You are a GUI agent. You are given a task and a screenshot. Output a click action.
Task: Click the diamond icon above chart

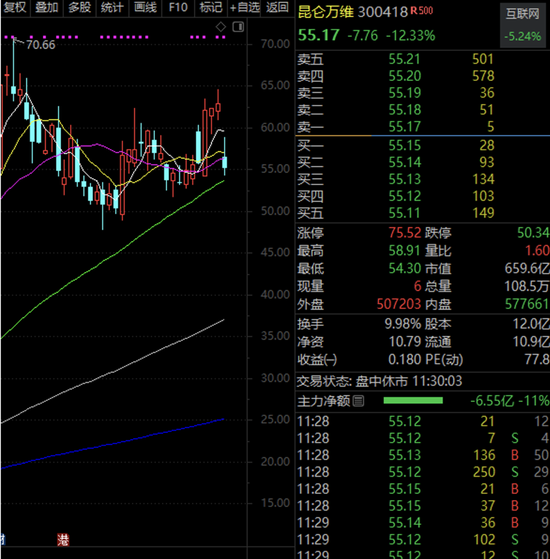coord(221,27)
